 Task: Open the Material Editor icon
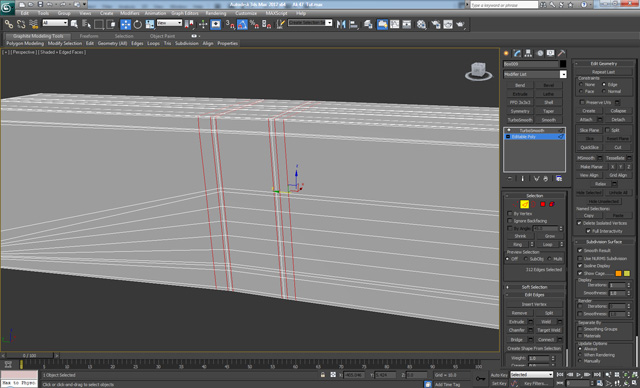coord(422,24)
